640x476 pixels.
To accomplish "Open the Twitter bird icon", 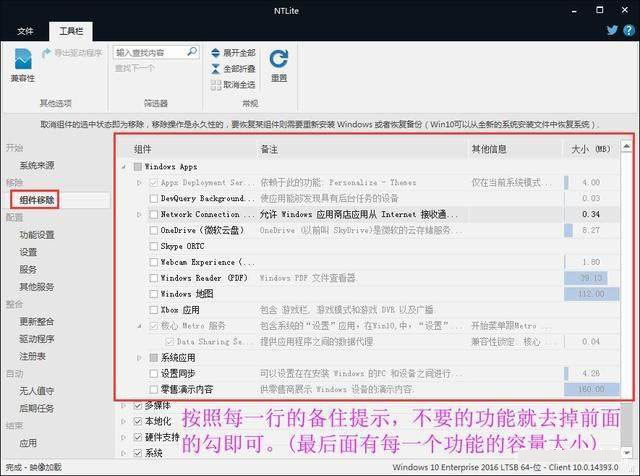I will pos(612,30).
